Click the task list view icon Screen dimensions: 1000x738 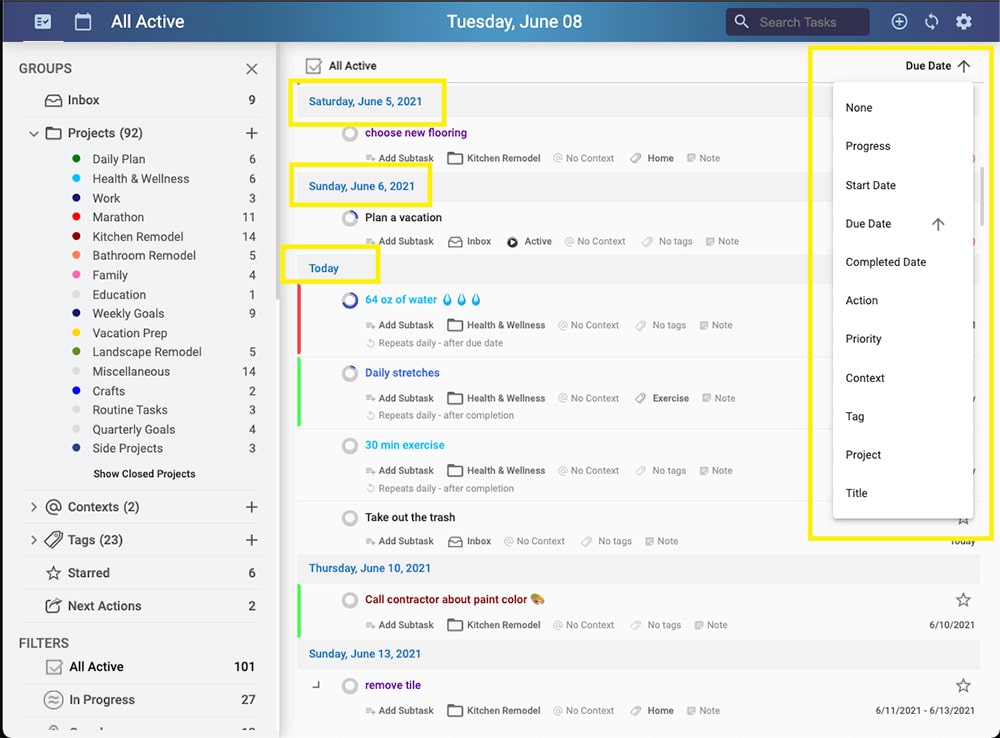(x=42, y=21)
